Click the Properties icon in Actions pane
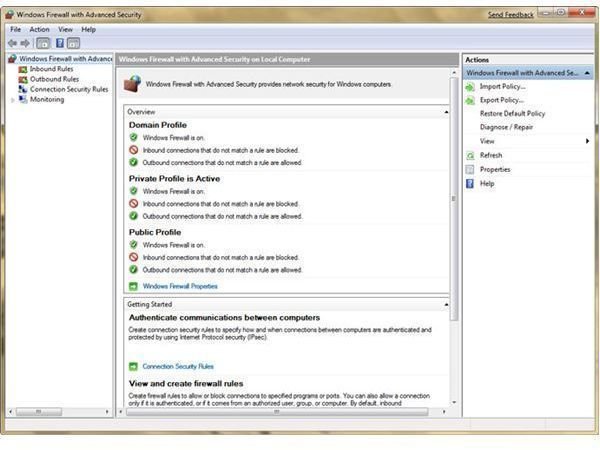This screenshot has height=450, width=600. click(470, 170)
